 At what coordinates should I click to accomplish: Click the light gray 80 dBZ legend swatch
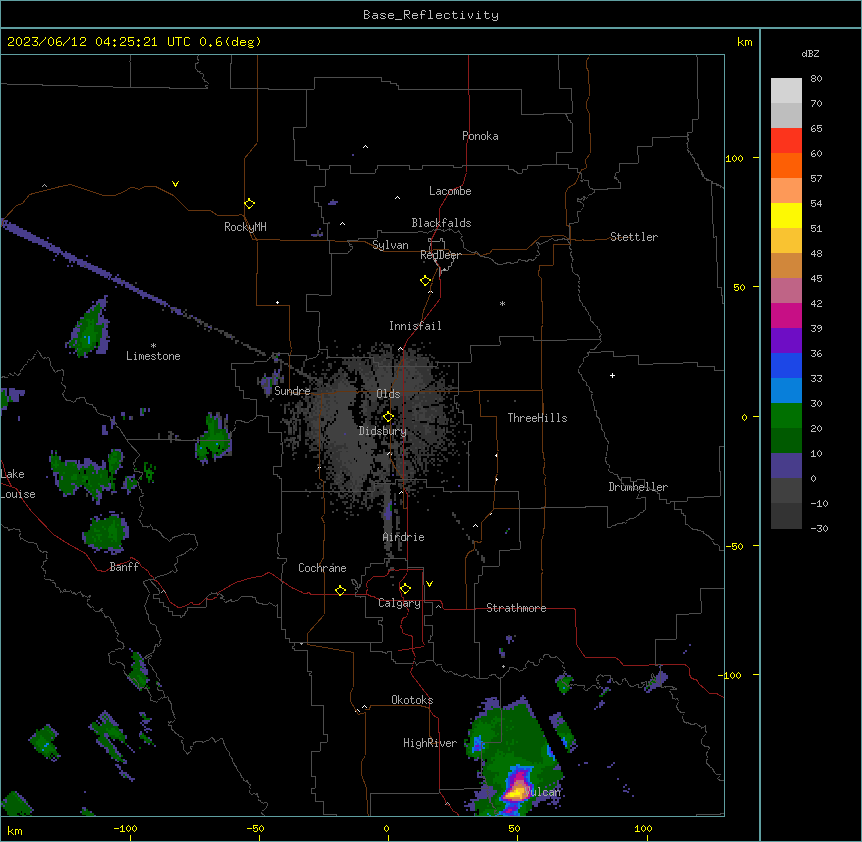[786, 91]
